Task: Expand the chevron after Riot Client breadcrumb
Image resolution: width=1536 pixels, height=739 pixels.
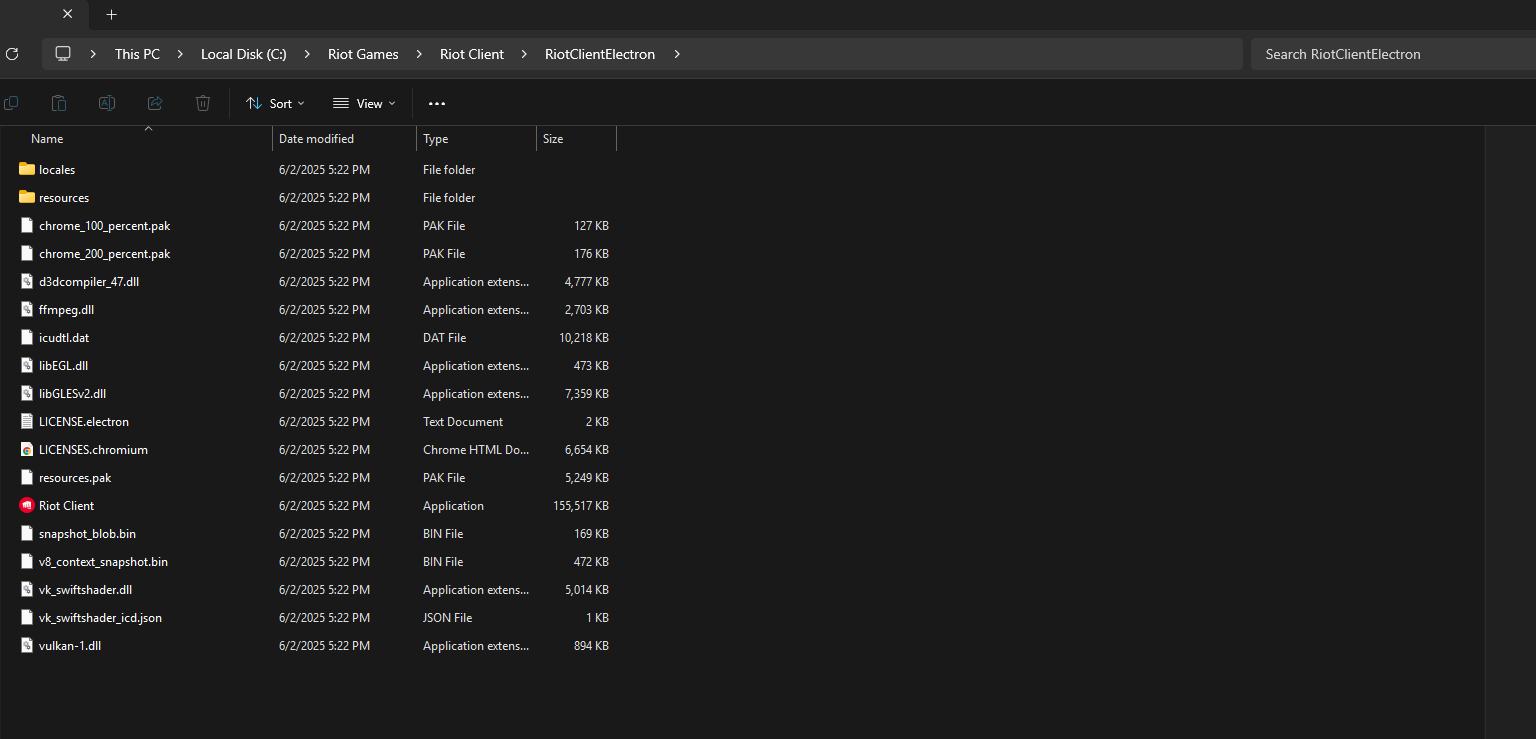Action: tap(524, 54)
